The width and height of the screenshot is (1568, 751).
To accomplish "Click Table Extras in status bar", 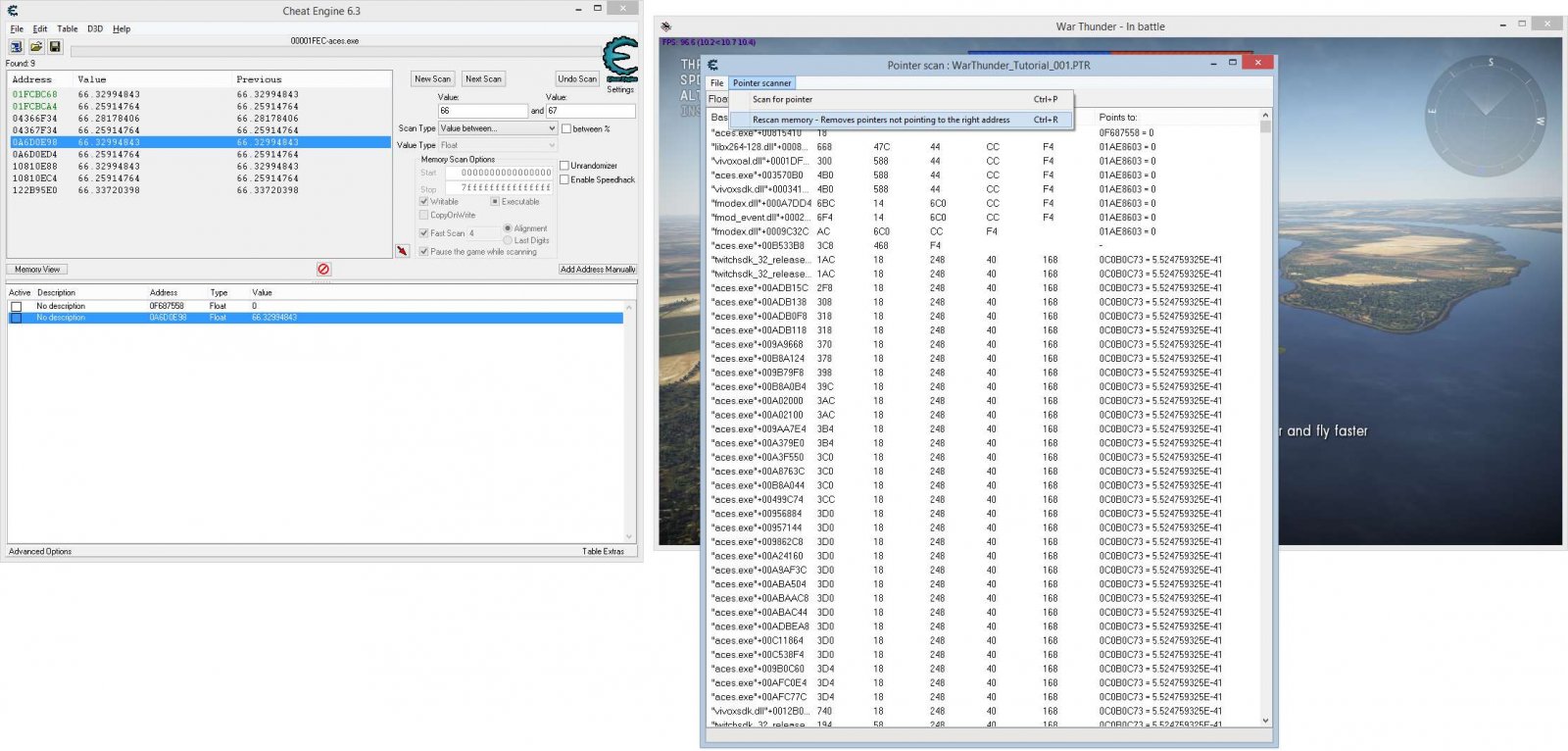I will click(603, 551).
